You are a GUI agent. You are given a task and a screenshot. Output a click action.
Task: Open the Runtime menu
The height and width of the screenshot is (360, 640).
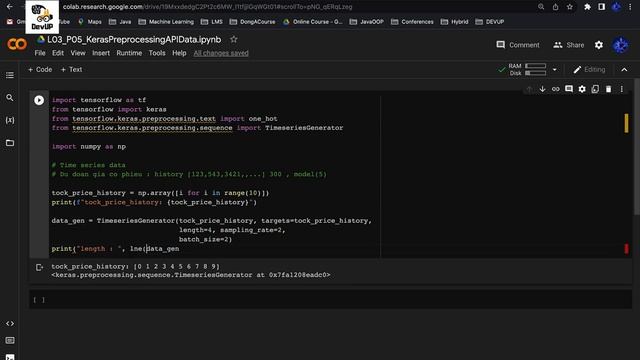pyautogui.click(x=129, y=53)
